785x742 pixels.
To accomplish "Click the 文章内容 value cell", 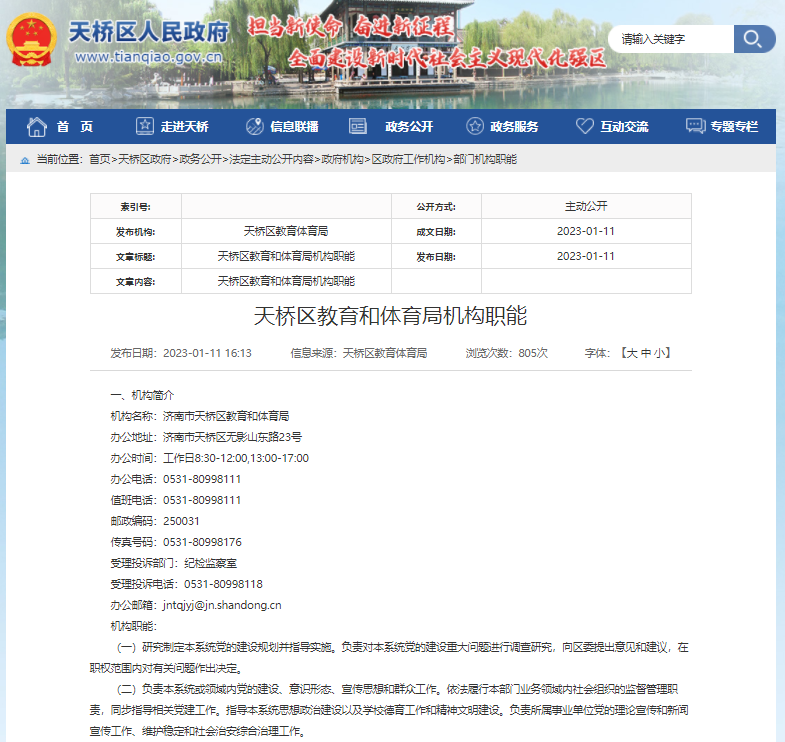I will (286, 281).
